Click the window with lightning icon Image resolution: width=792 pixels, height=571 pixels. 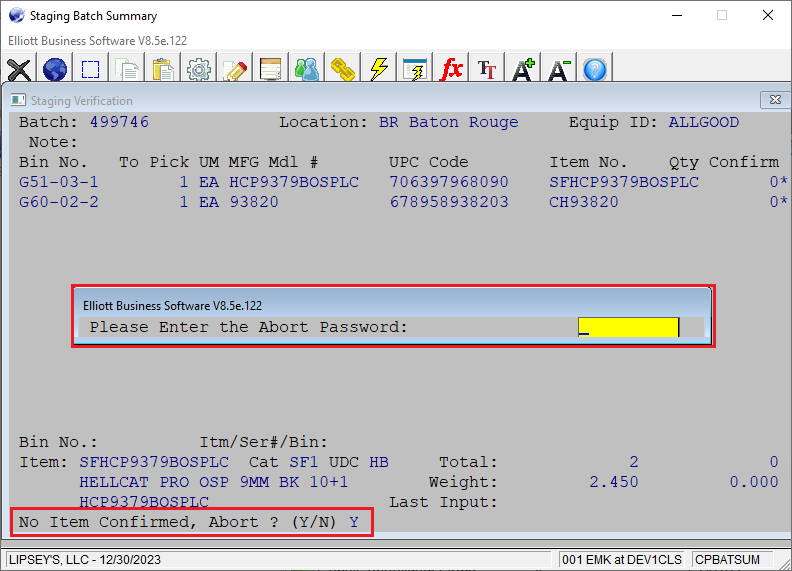click(x=415, y=69)
